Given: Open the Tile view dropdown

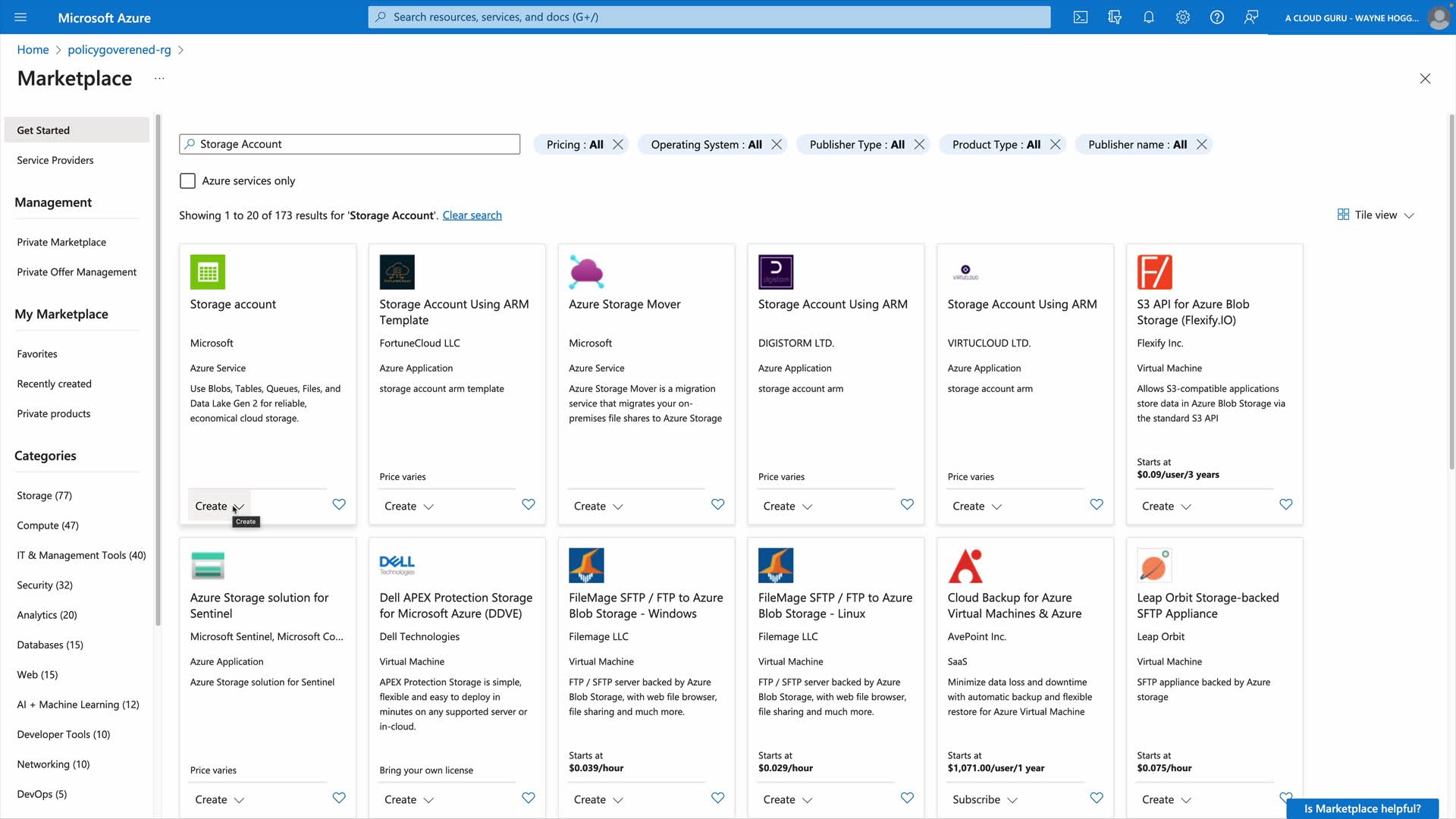Looking at the screenshot, I should pos(1376,215).
